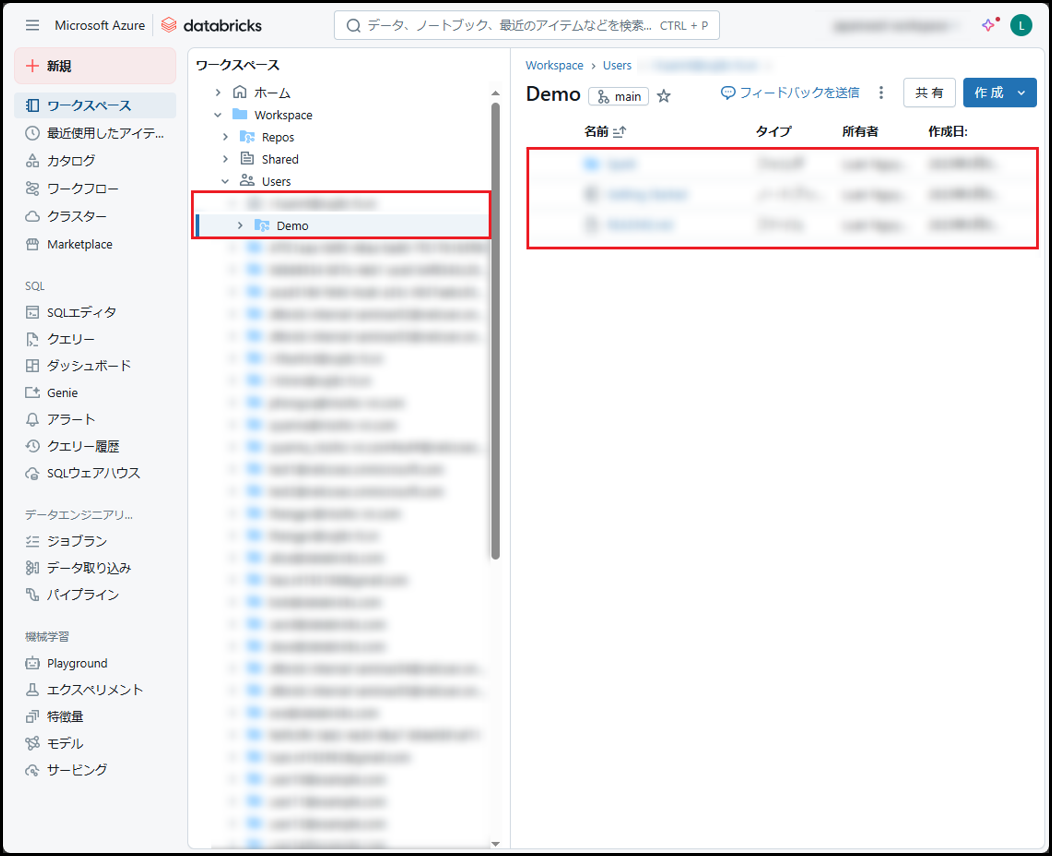Image resolution: width=1052 pixels, height=856 pixels.
Task: Collapse the Workspace tree node
Action: (x=218, y=115)
